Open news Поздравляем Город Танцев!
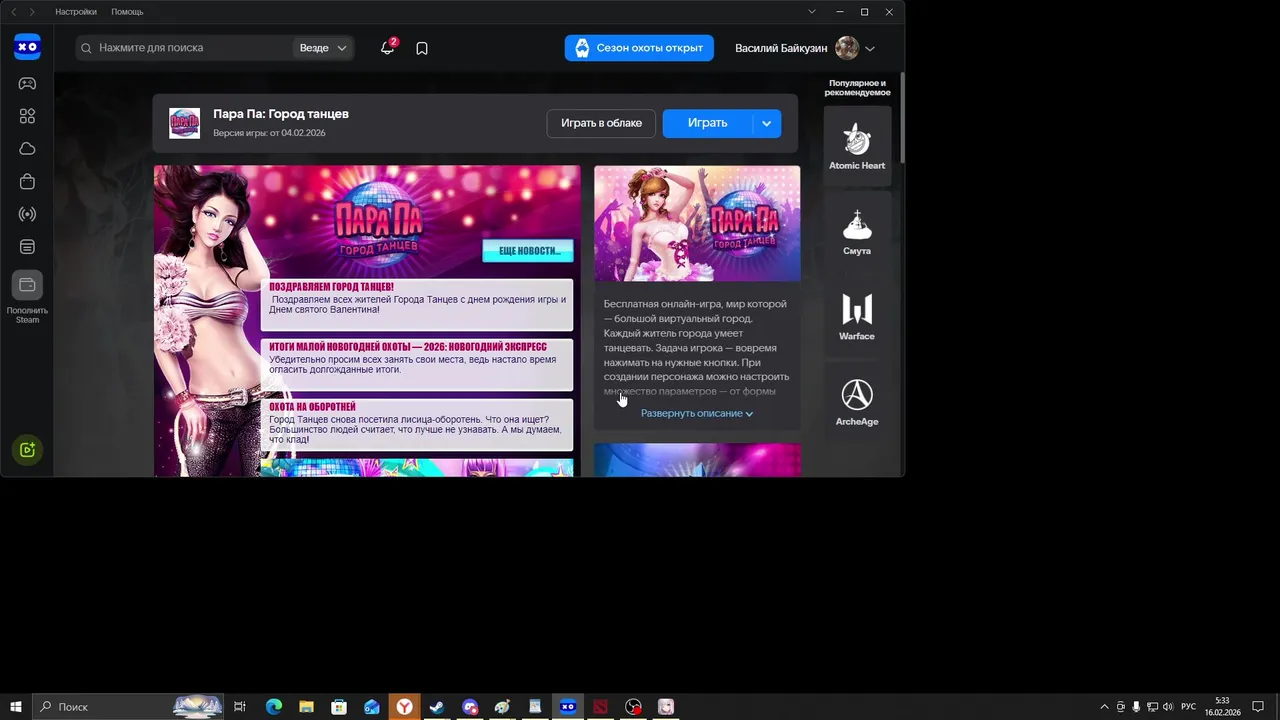The height and width of the screenshot is (720, 1280). pyautogui.click(x=417, y=304)
